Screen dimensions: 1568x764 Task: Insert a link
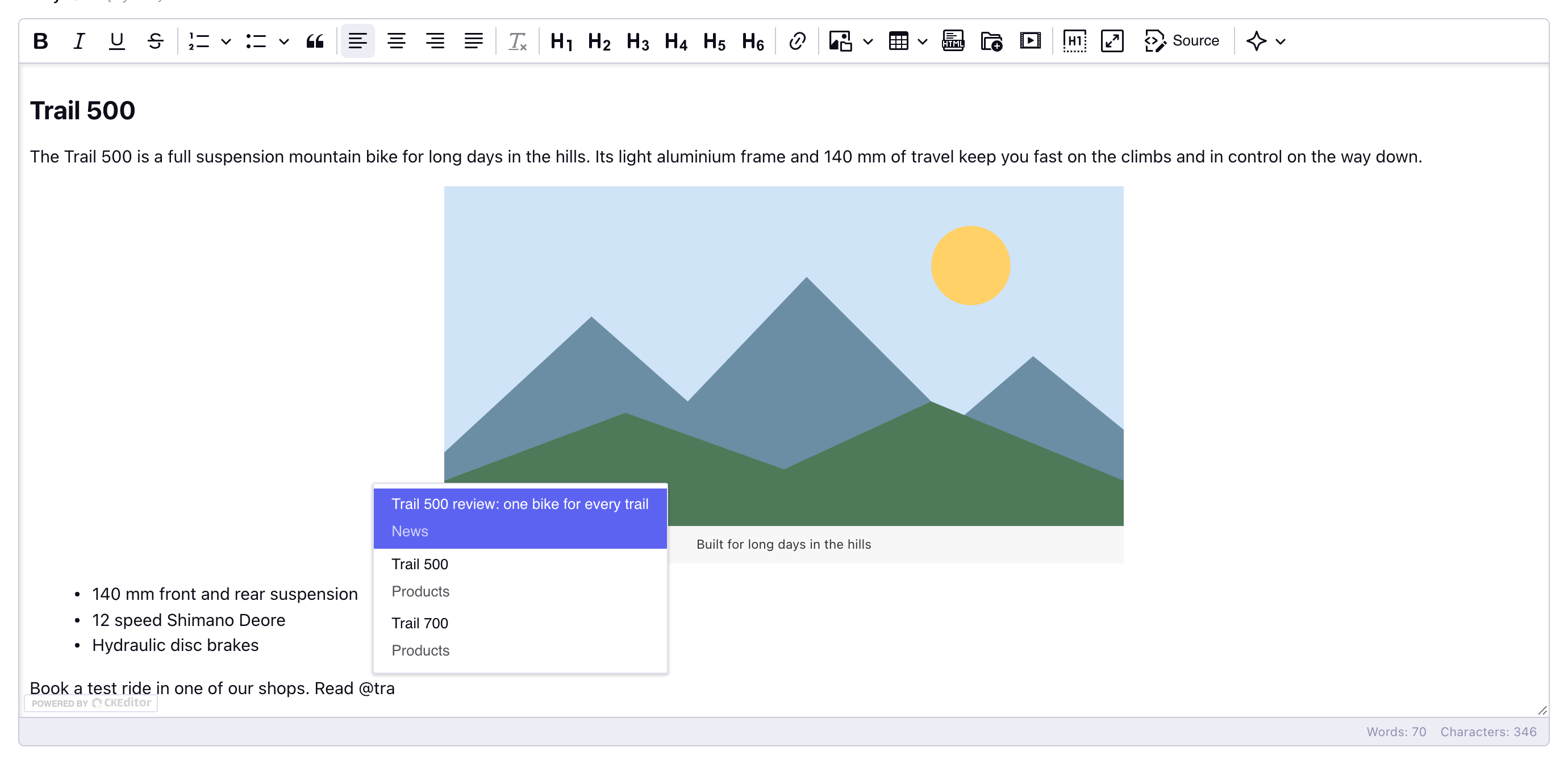pyautogui.click(x=796, y=41)
